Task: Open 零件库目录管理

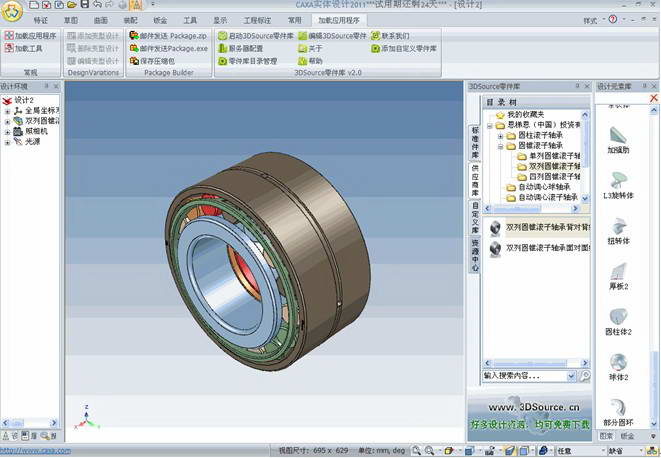Action: pos(248,61)
